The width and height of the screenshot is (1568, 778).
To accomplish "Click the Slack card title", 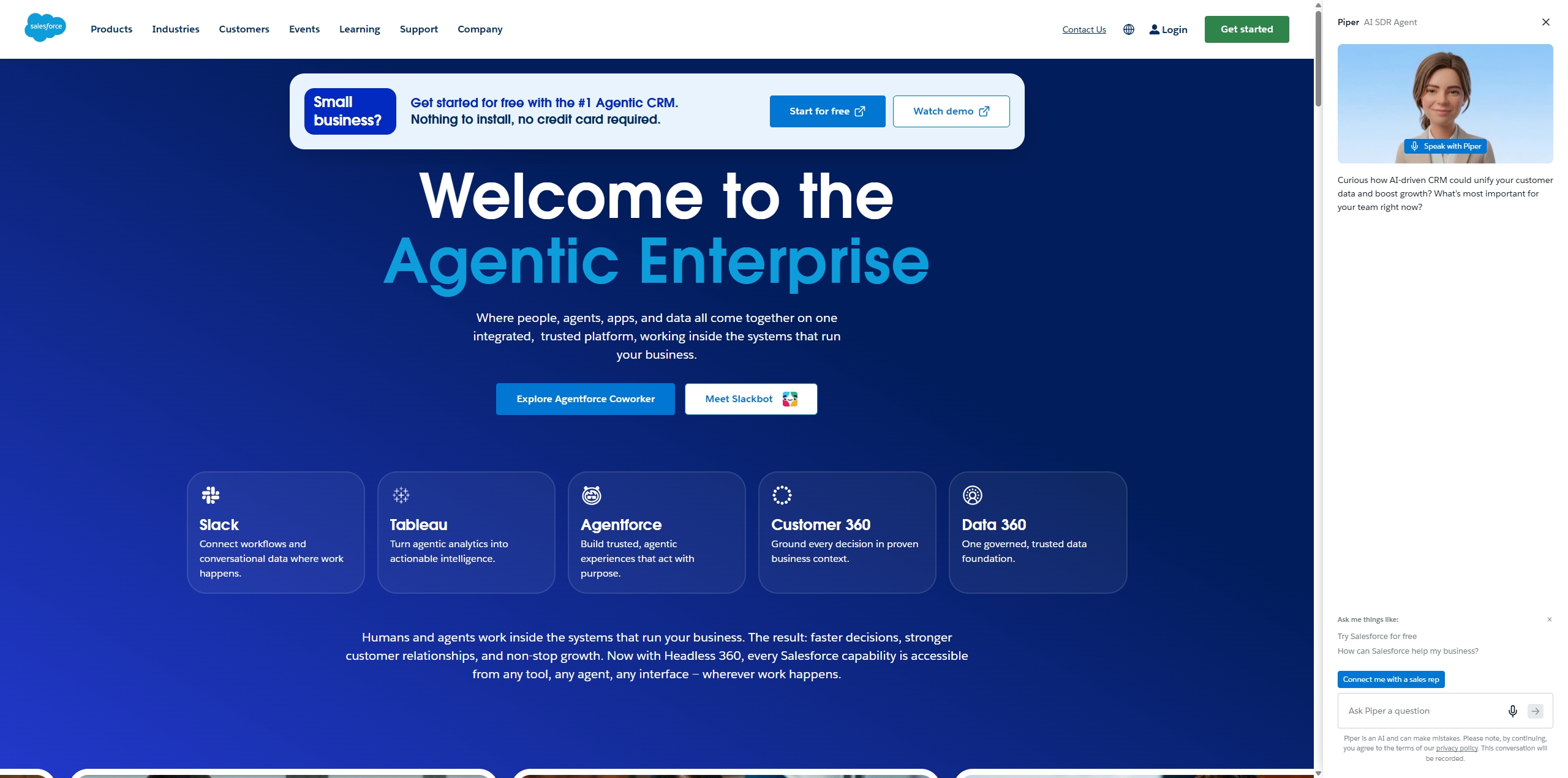I will [x=219, y=525].
